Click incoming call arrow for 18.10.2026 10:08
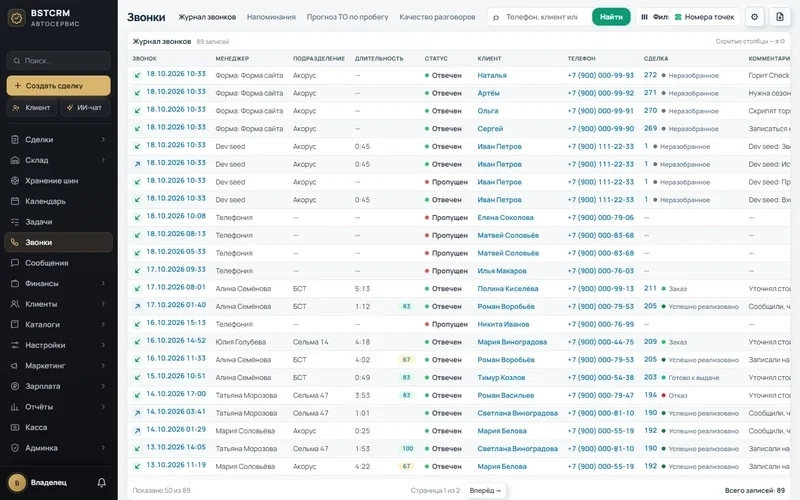This screenshot has height=500, width=800. tap(137, 218)
